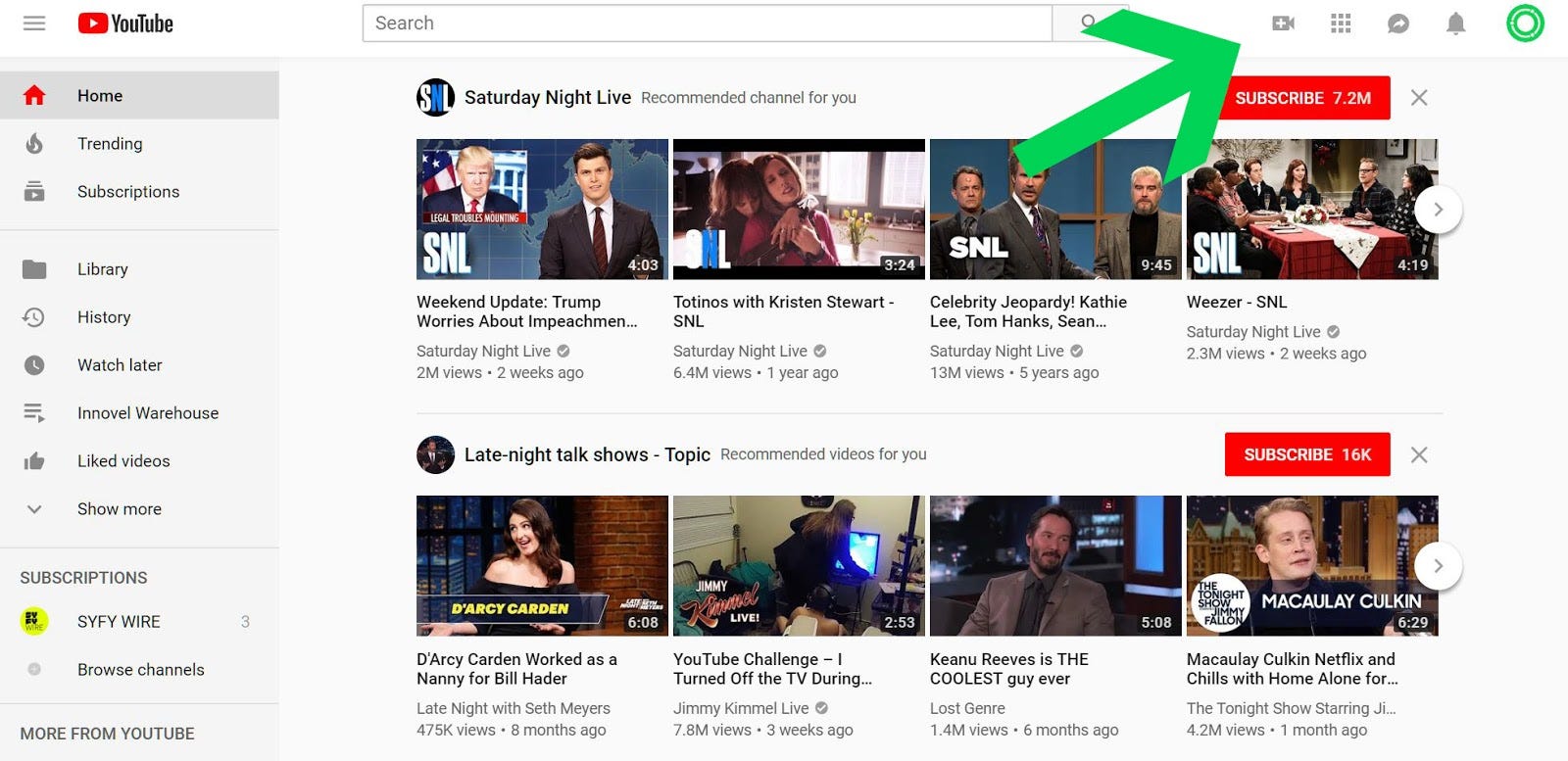Click the Liked videos thumbs-up icon
Screen dimensions: 1568x761
point(34,460)
